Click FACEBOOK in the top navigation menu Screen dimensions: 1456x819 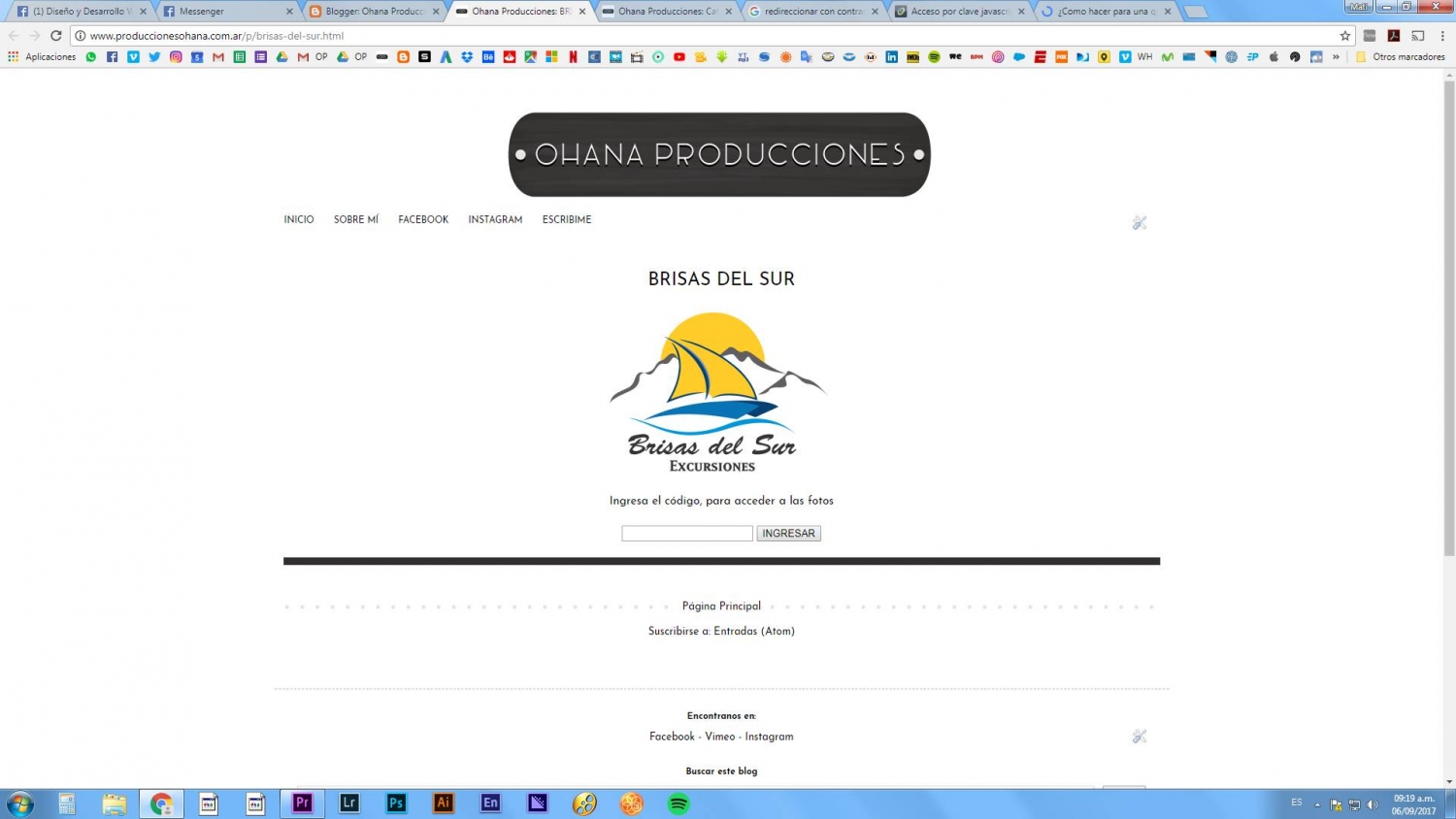click(x=423, y=220)
